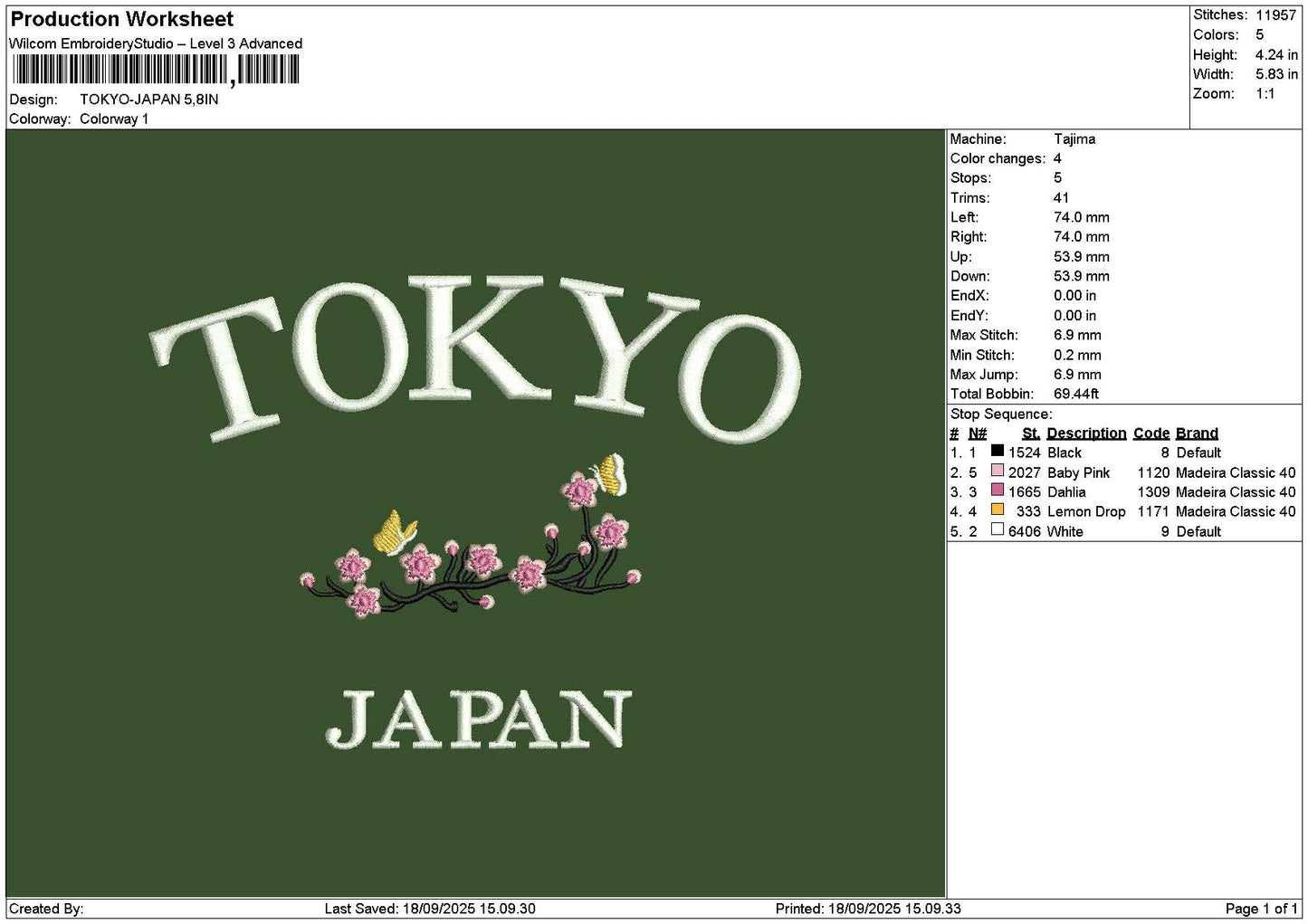This screenshot has width=1308, height=924.
Task: Click the Total Bobbin value 69.44ft
Action: [1076, 395]
